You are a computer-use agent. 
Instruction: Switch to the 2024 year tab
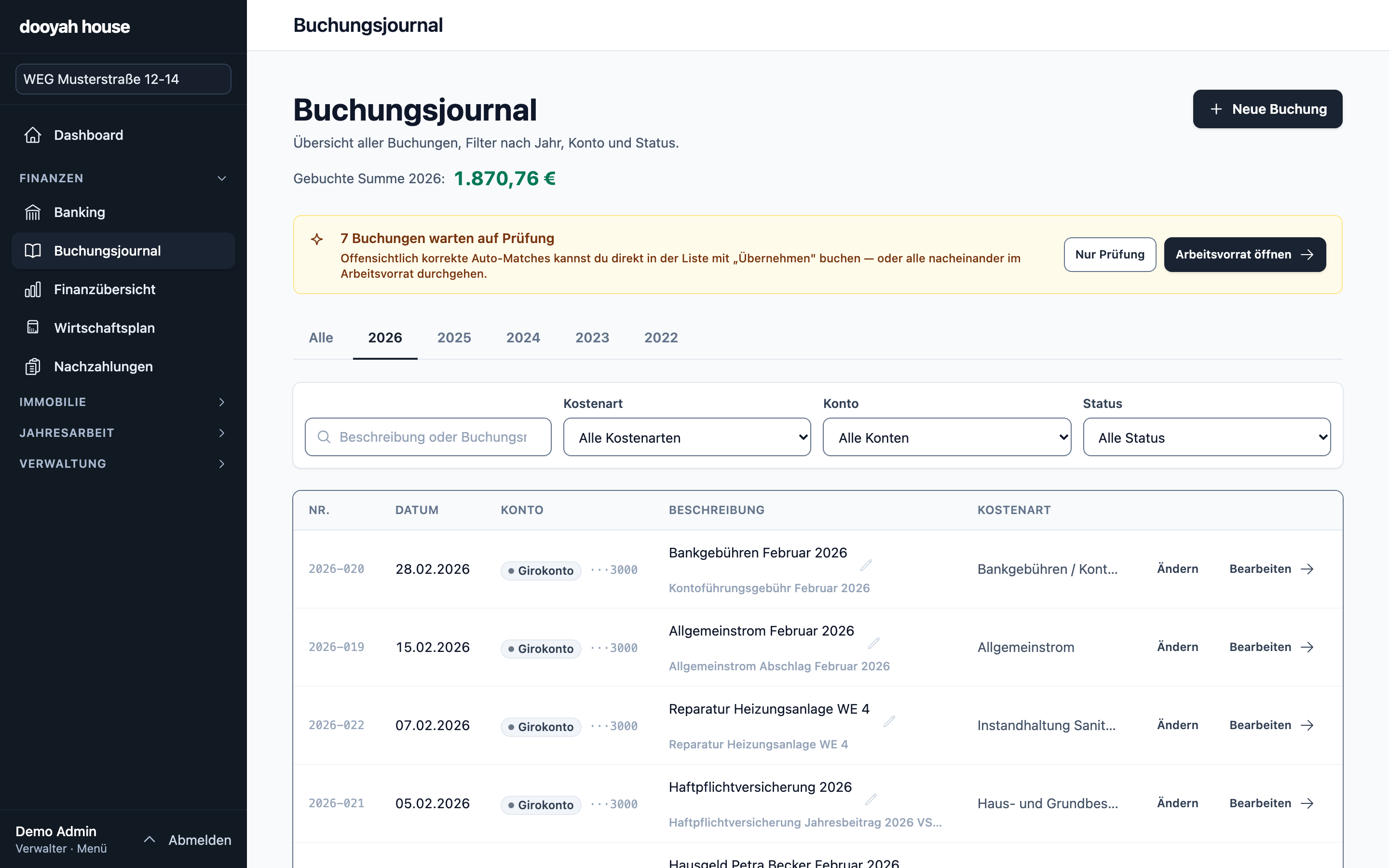coord(523,338)
